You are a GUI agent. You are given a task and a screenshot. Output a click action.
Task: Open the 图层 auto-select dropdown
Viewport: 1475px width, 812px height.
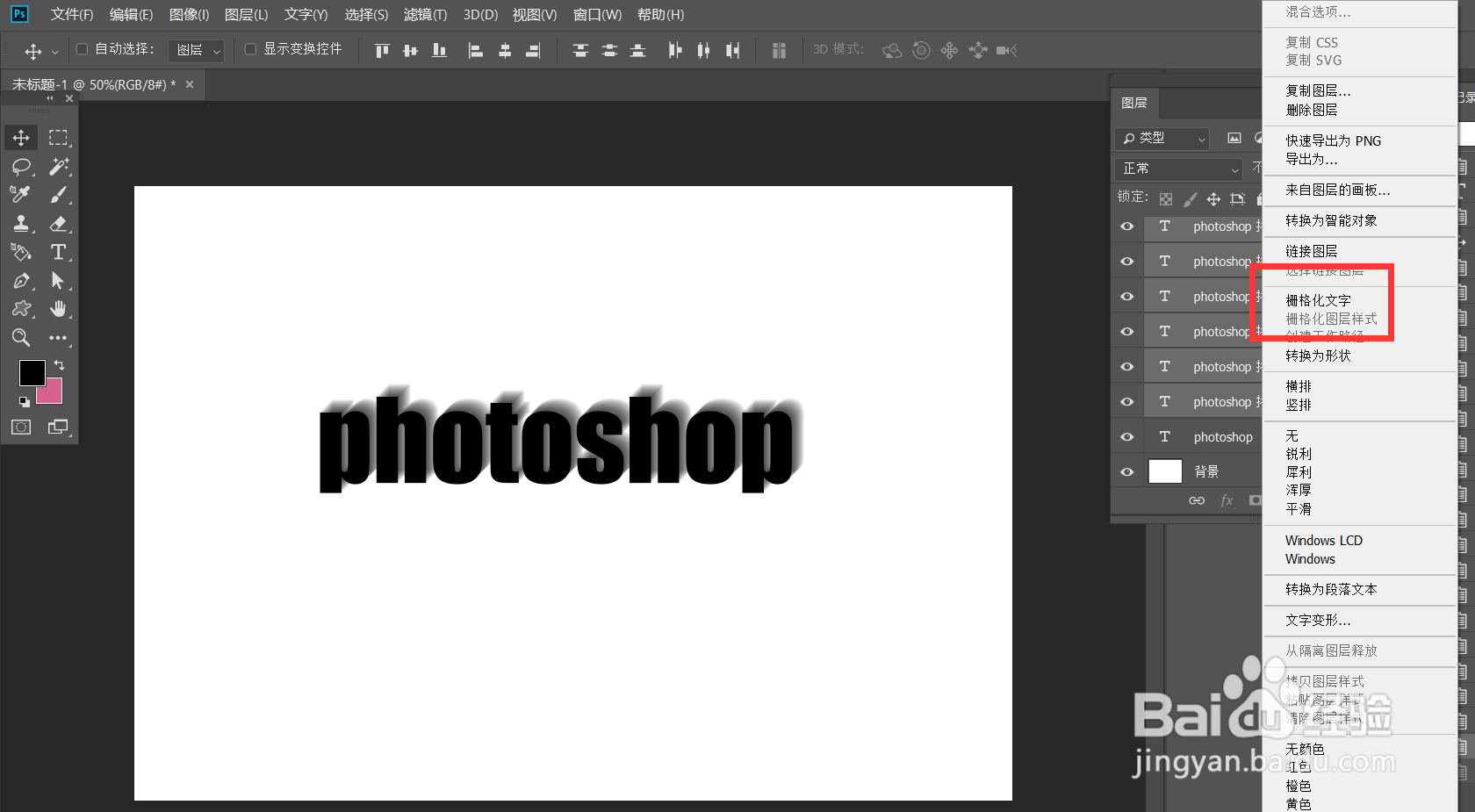coord(196,50)
